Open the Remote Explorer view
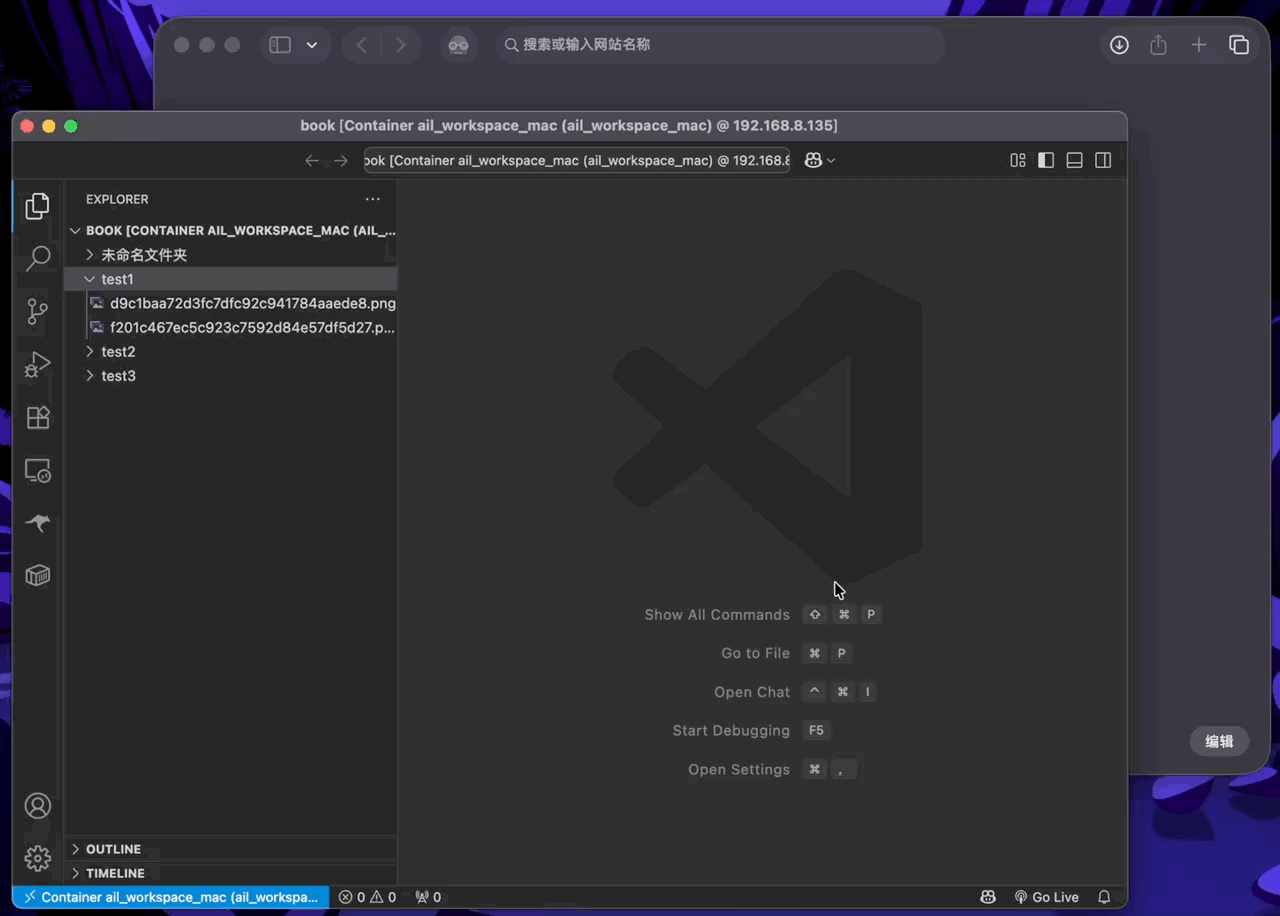This screenshot has height=916, width=1280. tap(38, 470)
